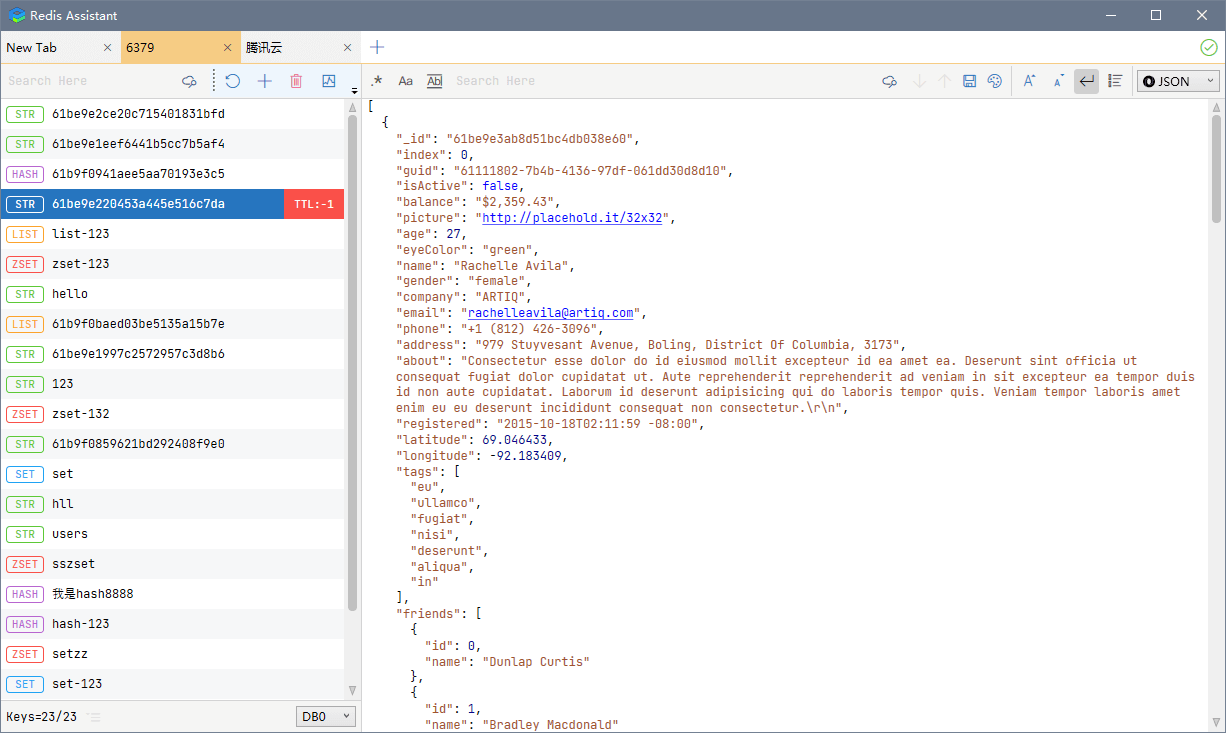Image resolution: width=1226 pixels, height=733 pixels.
Task: Delete selected key with trash icon
Action: 296,81
